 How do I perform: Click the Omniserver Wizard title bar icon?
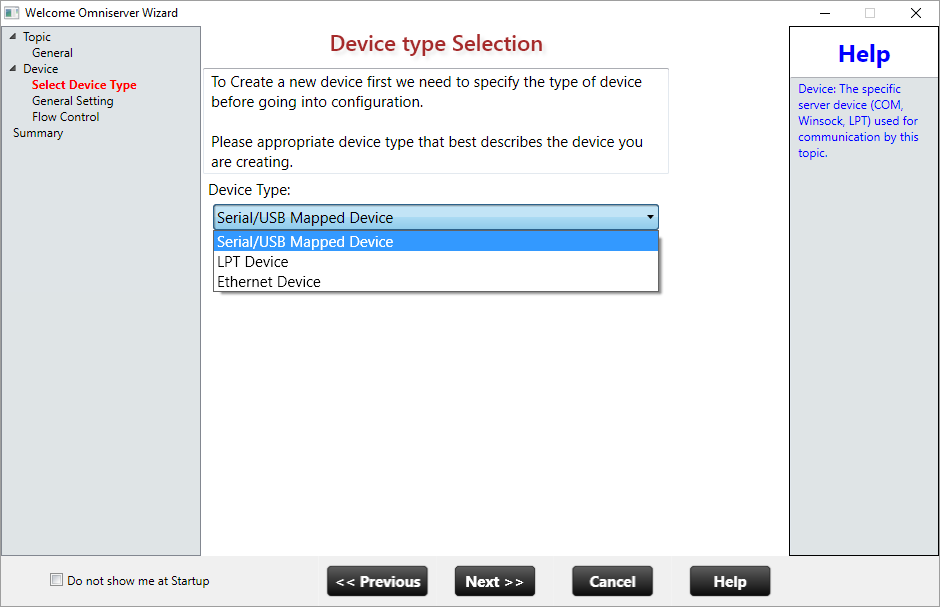tap(12, 13)
